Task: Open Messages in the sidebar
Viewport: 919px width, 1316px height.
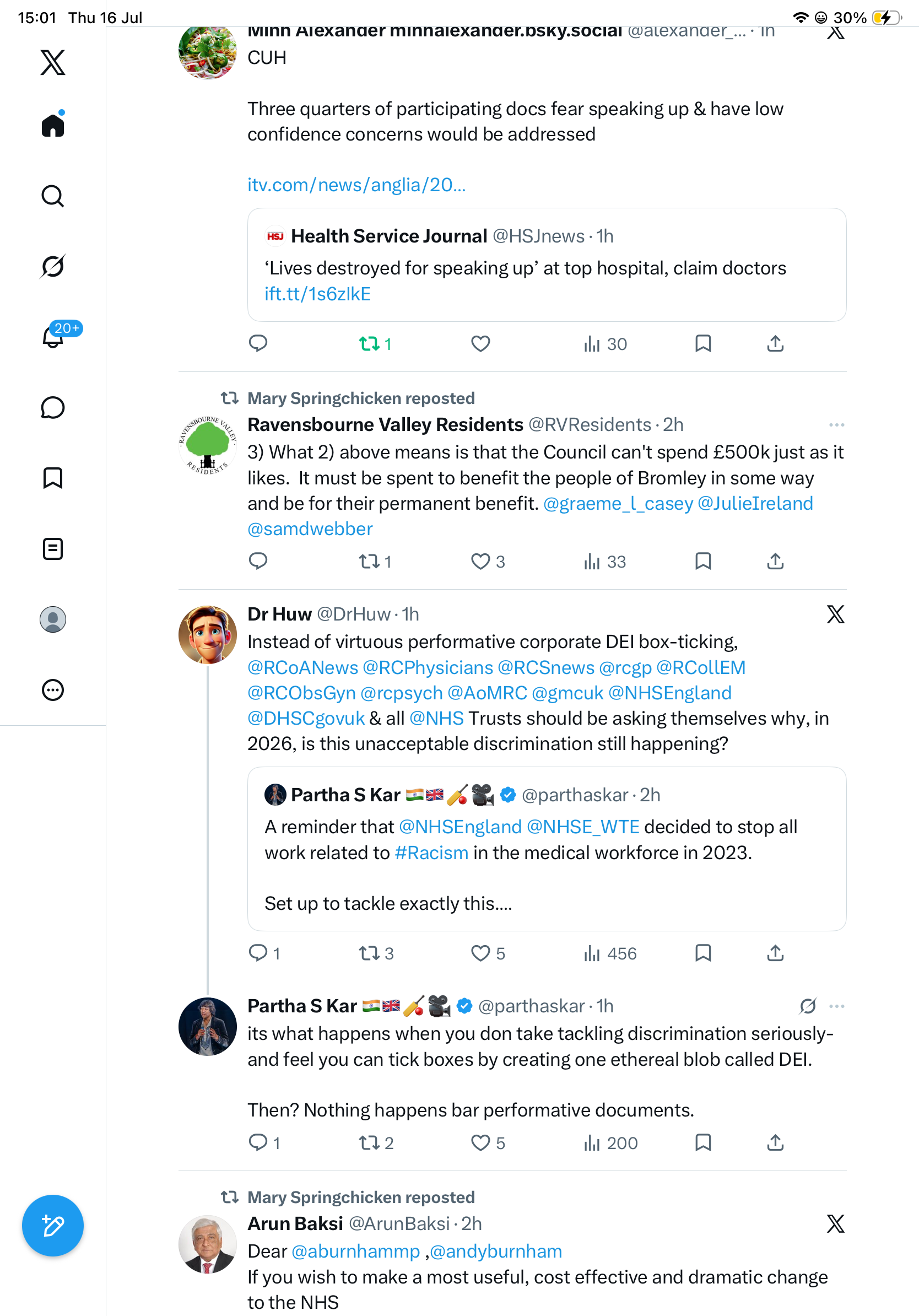Action: click(53, 407)
